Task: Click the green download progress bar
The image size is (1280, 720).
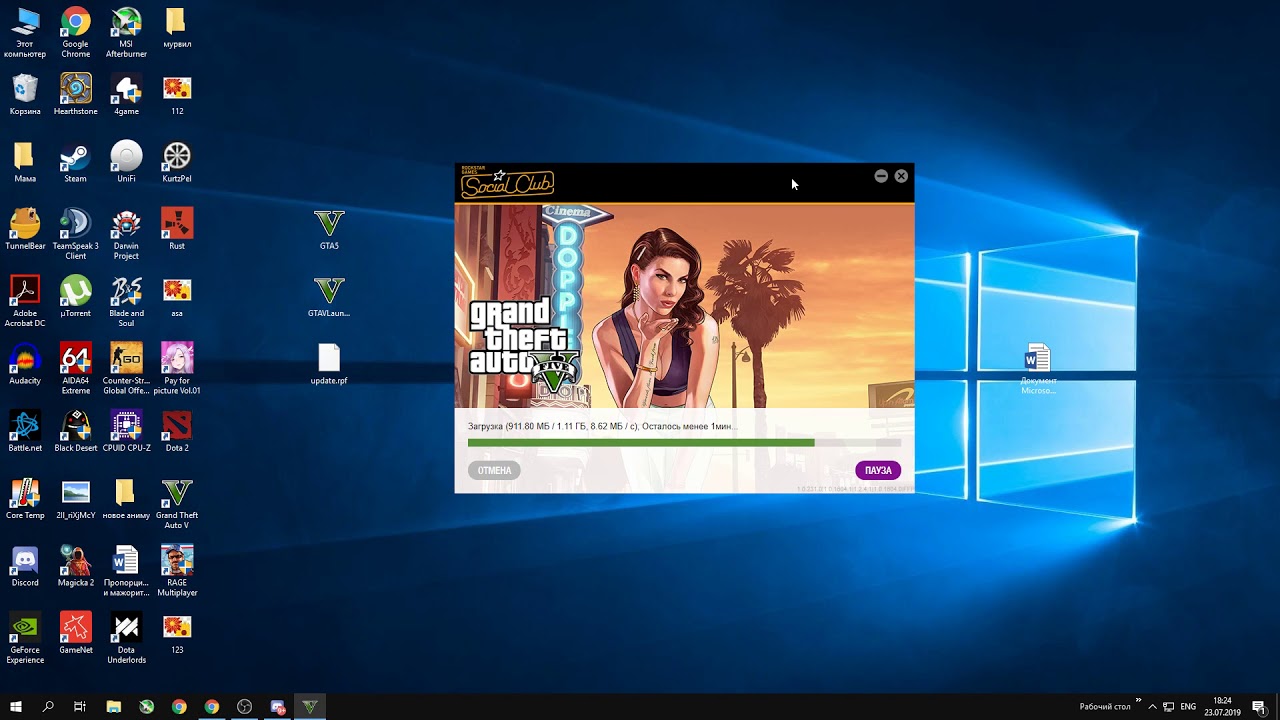Action: [684, 442]
